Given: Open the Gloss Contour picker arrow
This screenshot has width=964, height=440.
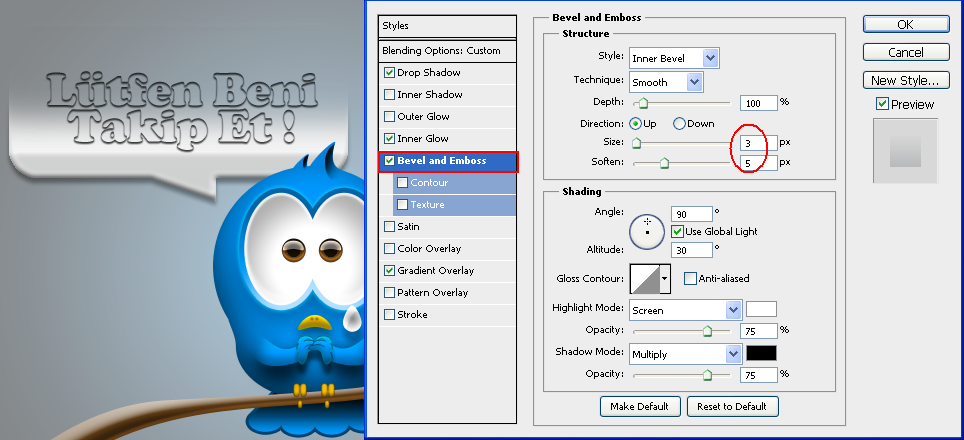Looking at the screenshot, I should coord(665,278).
